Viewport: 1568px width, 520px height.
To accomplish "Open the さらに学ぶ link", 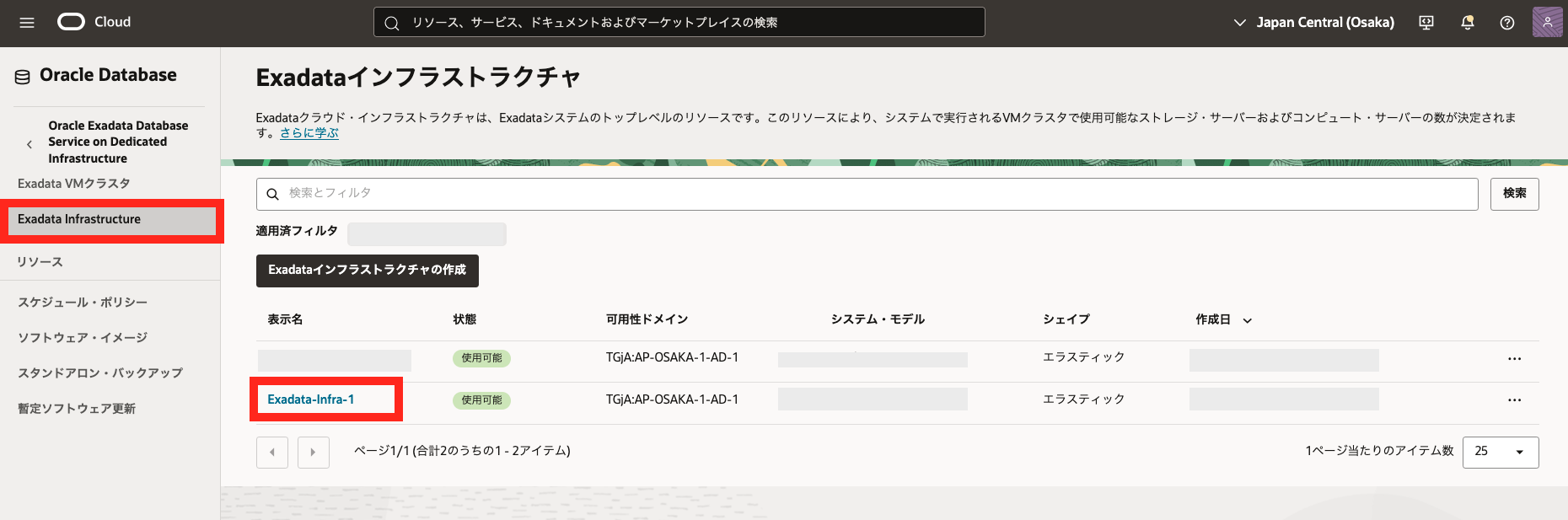I will pos(309,133).
